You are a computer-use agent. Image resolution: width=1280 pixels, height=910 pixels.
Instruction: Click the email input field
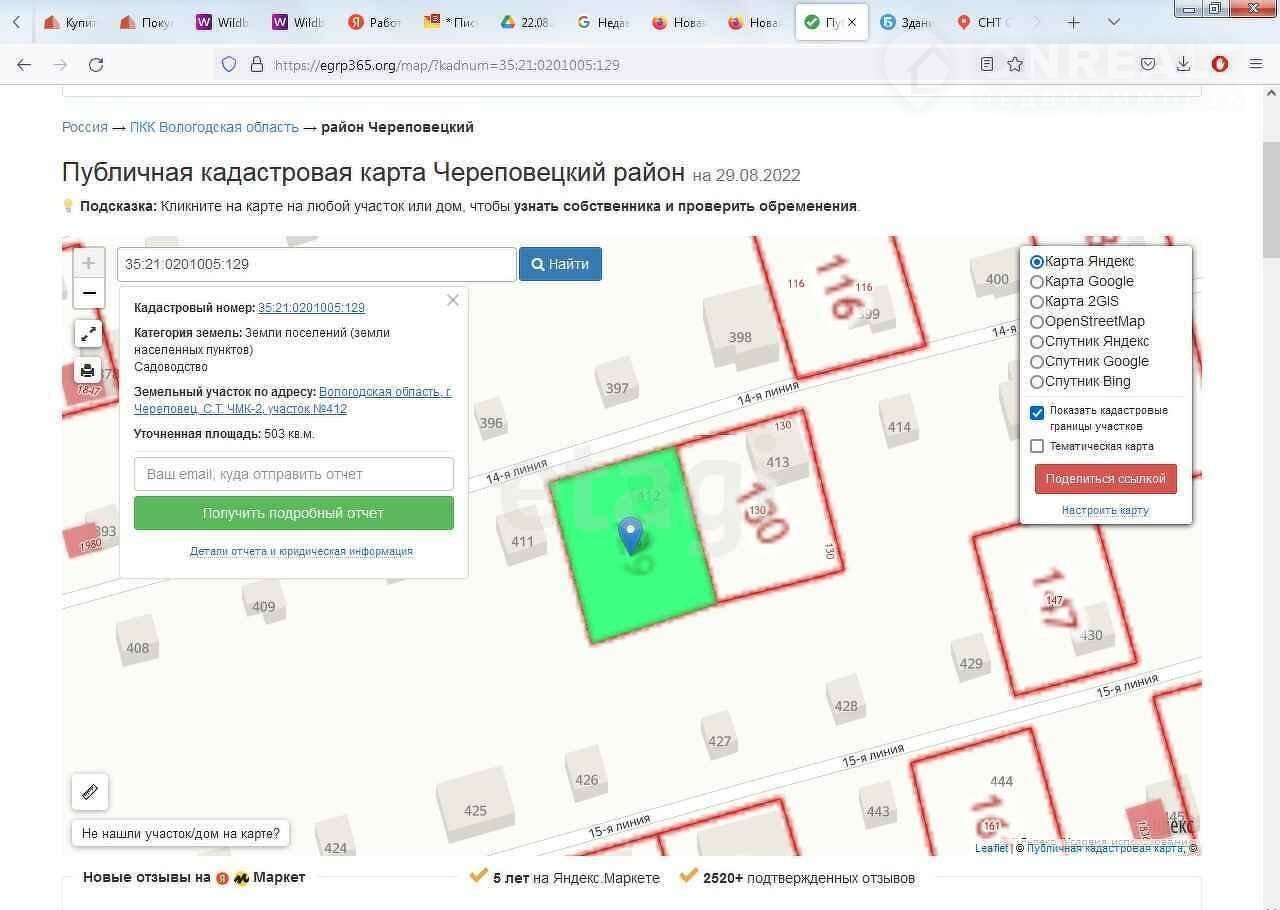tap(293, 474)
